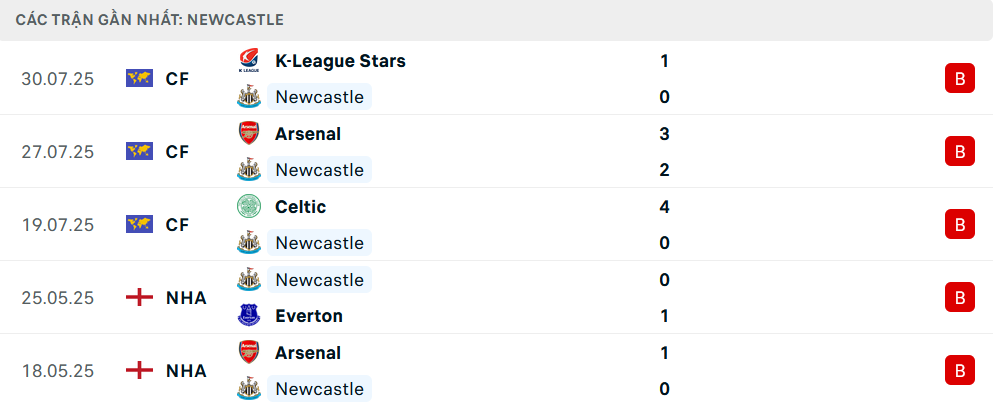Select the highlighted Newcastle label under Celtic
Viewport: 997px width, 405px height.
click(x=319, y=243)
